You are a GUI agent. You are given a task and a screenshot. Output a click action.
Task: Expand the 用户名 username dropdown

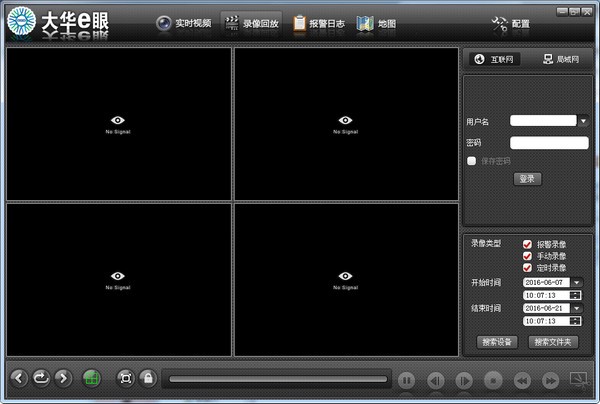coord(583,121)
